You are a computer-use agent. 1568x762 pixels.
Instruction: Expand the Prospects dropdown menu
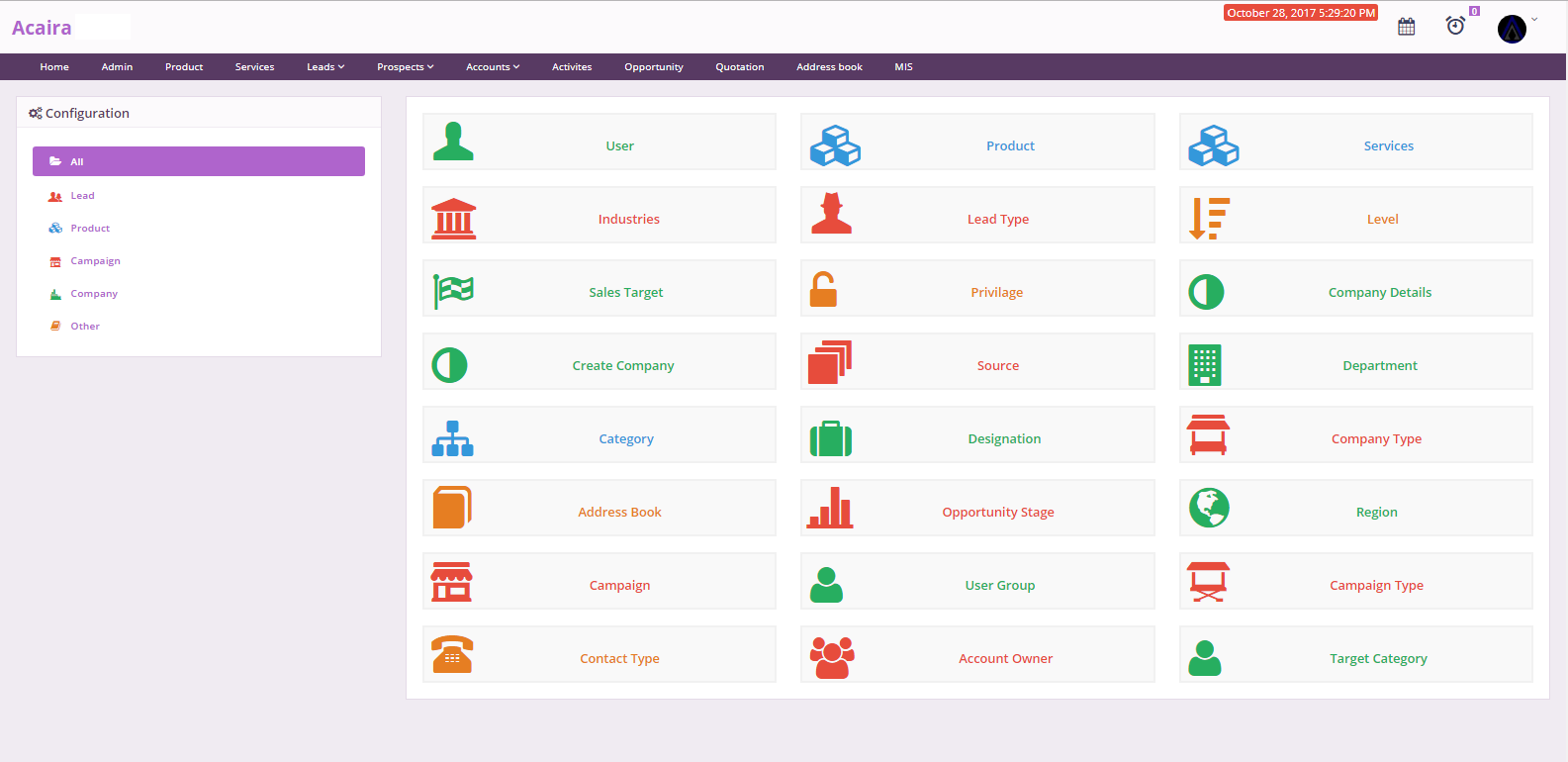point(405,67)
